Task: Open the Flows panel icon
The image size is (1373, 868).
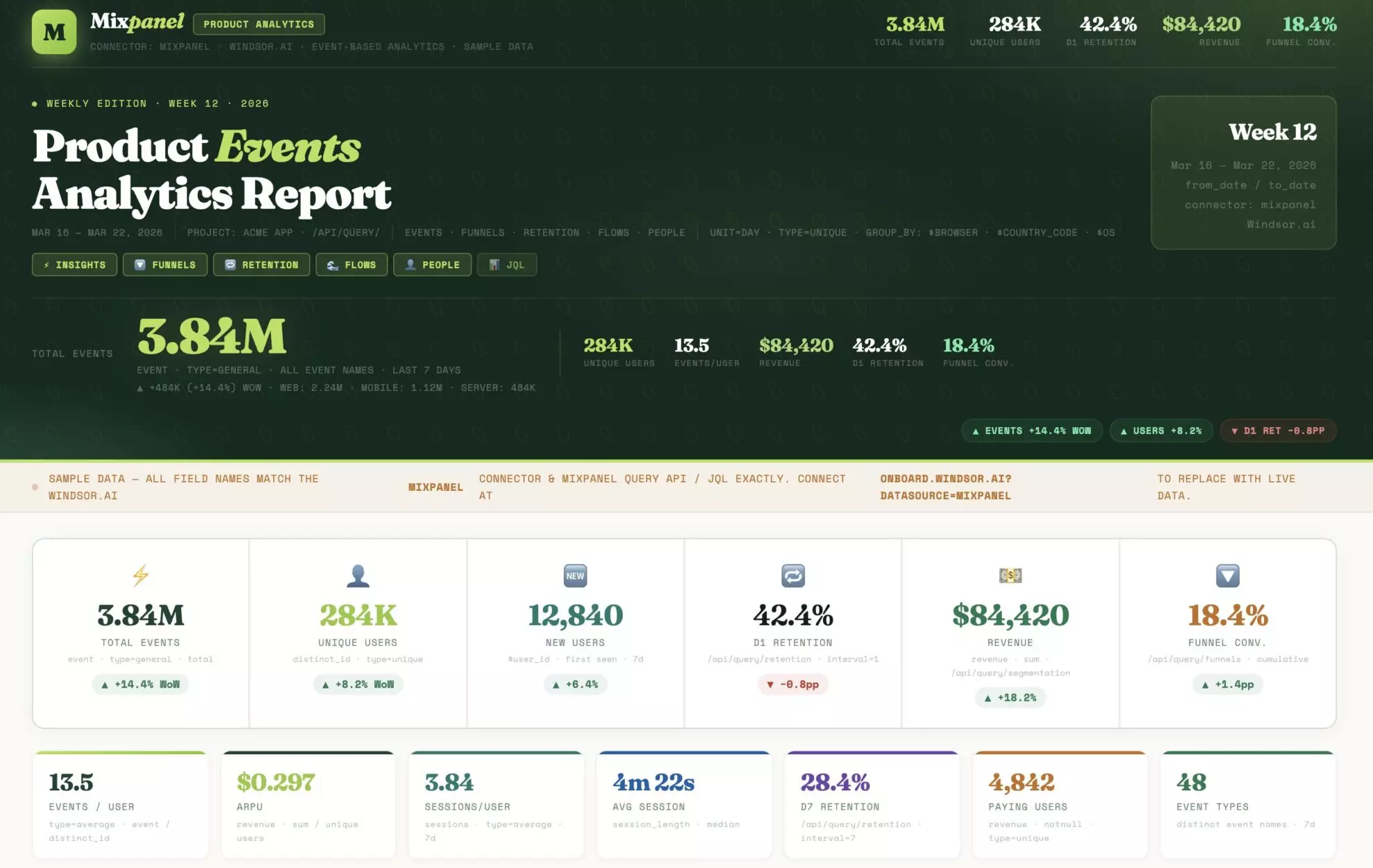Action: click(331, 264)
